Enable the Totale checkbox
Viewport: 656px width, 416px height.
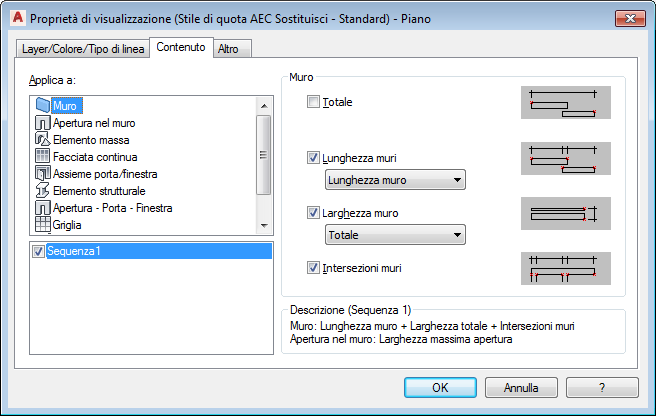coord(313,102)
